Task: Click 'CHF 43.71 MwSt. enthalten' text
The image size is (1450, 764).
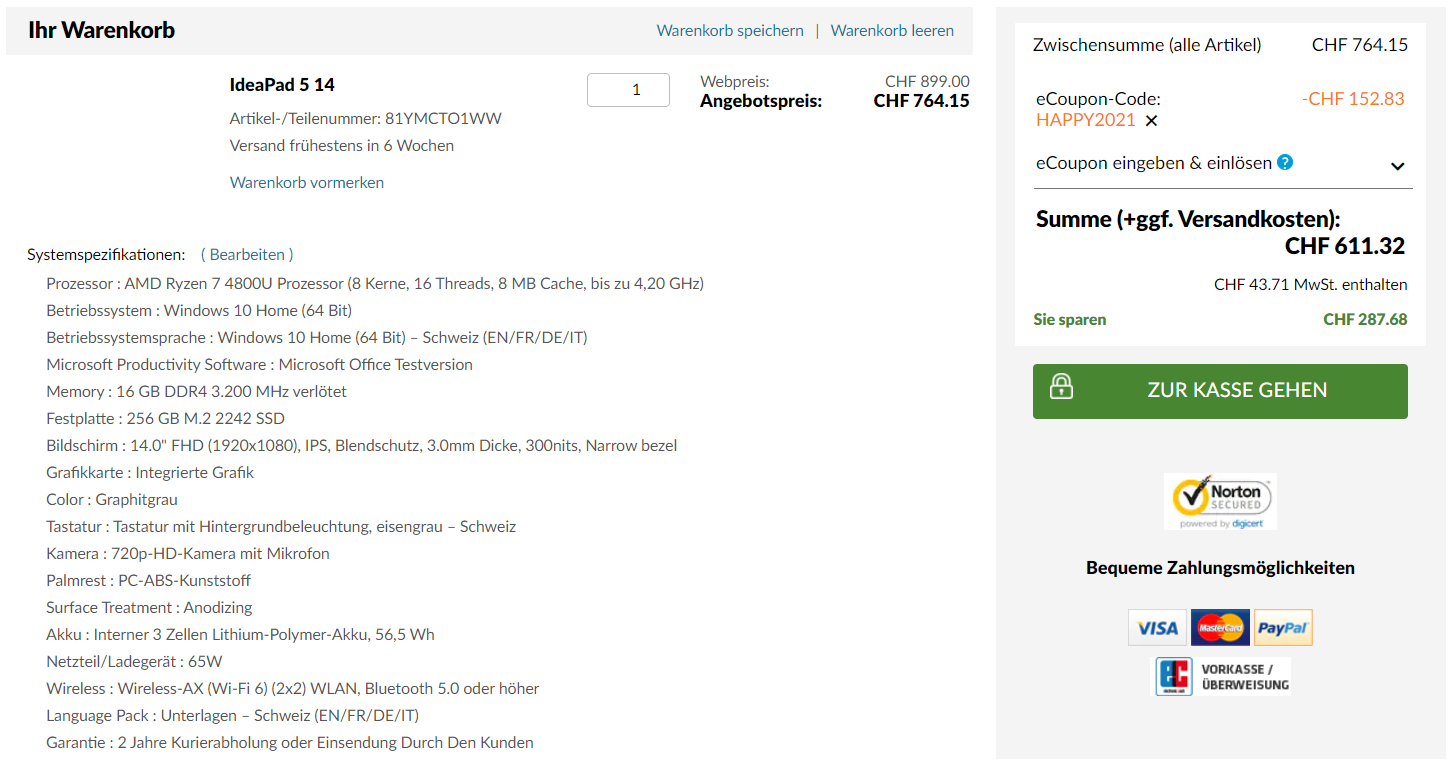Action: pos(1311,285)
